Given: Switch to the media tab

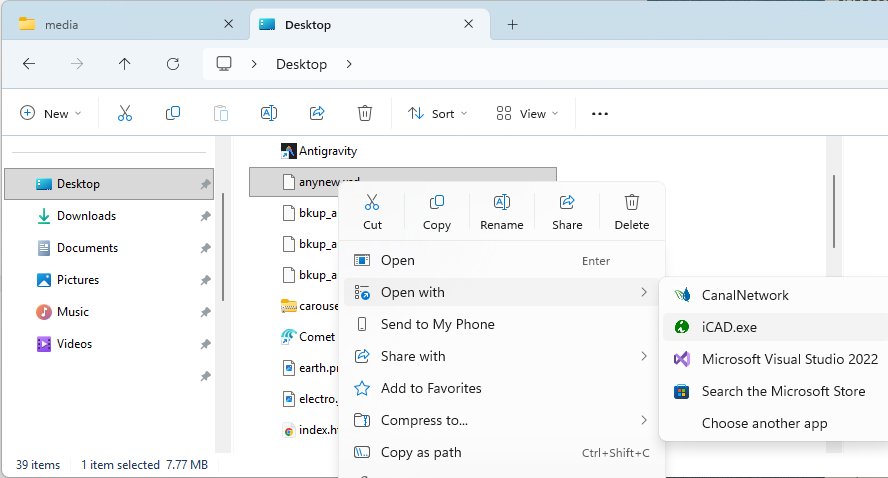Looking at the screenshot, I should (118, 24).
